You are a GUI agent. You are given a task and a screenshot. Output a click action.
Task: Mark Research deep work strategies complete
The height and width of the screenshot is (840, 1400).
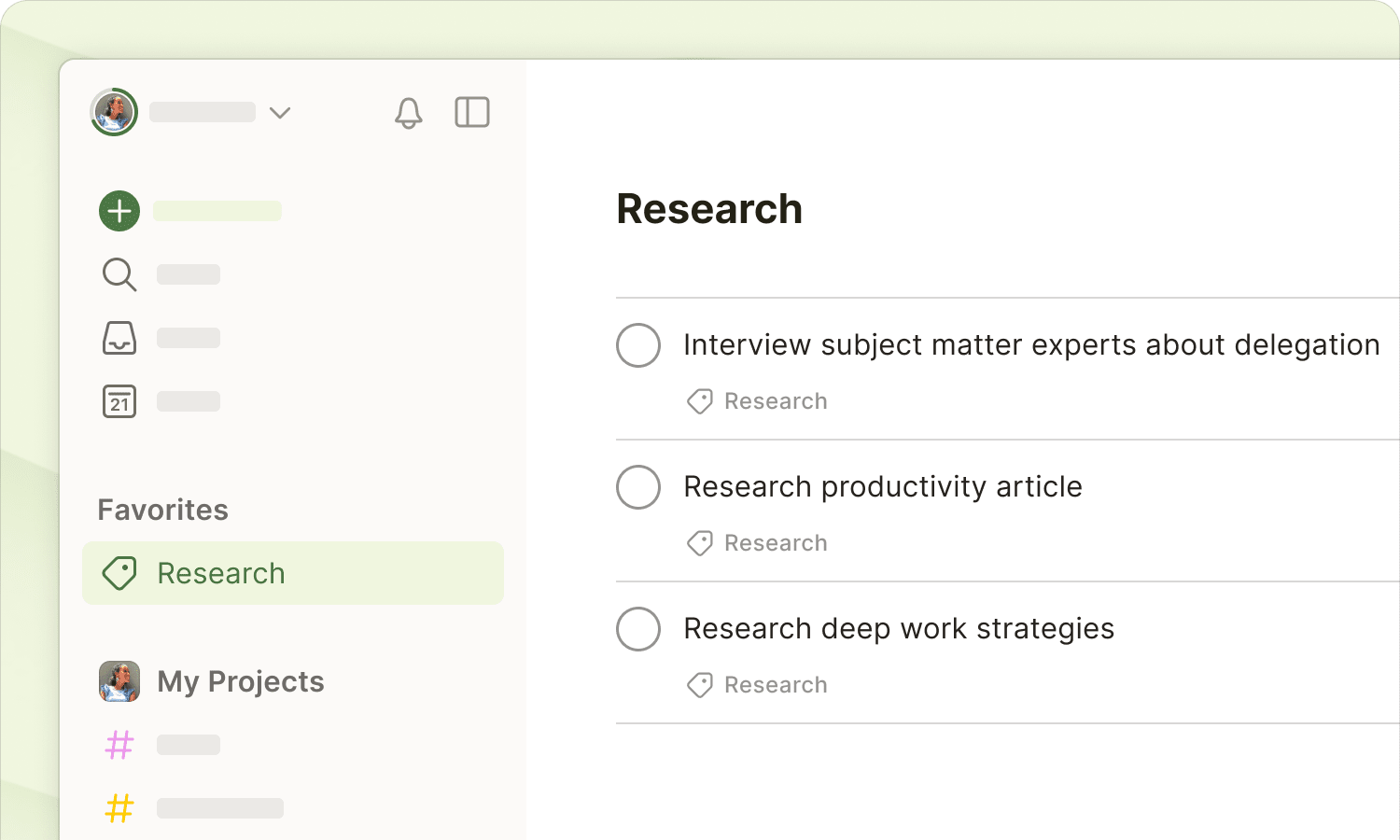click(638, 629)
